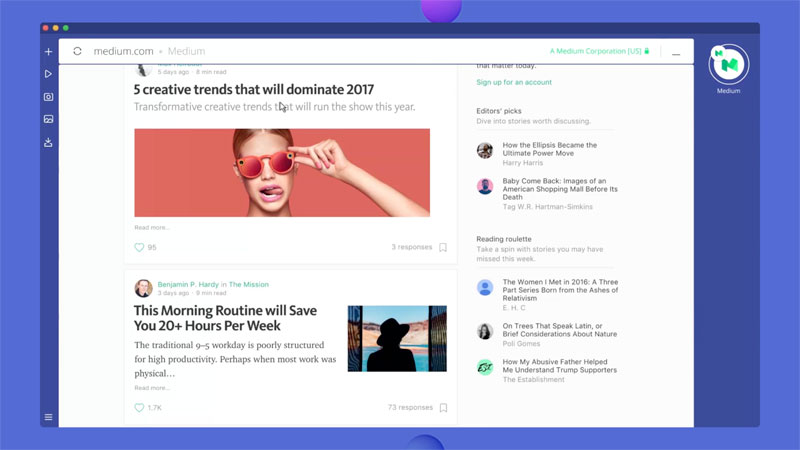Click The Establishment publication avatar
Image resolution: width=800 pixels, height=450 pixels.
click(x=485, y=367)
